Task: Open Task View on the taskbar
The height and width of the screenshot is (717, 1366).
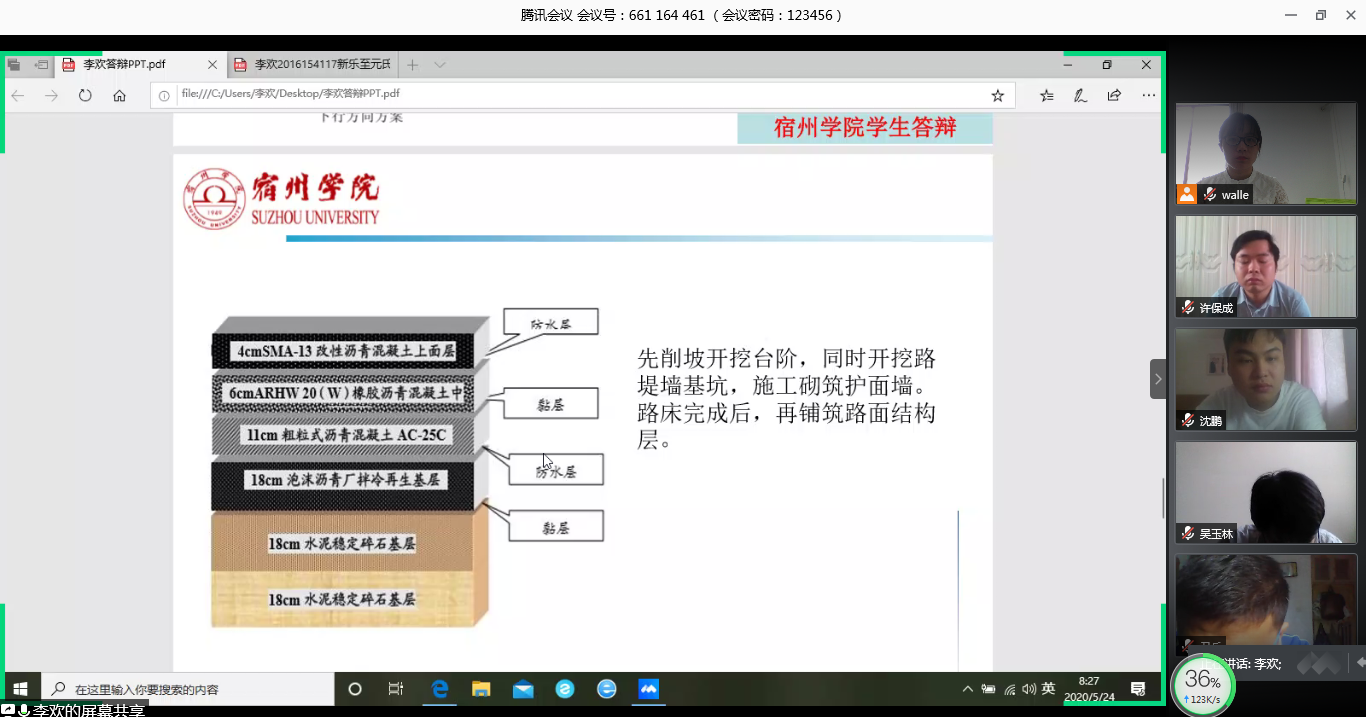Action: 396,689
